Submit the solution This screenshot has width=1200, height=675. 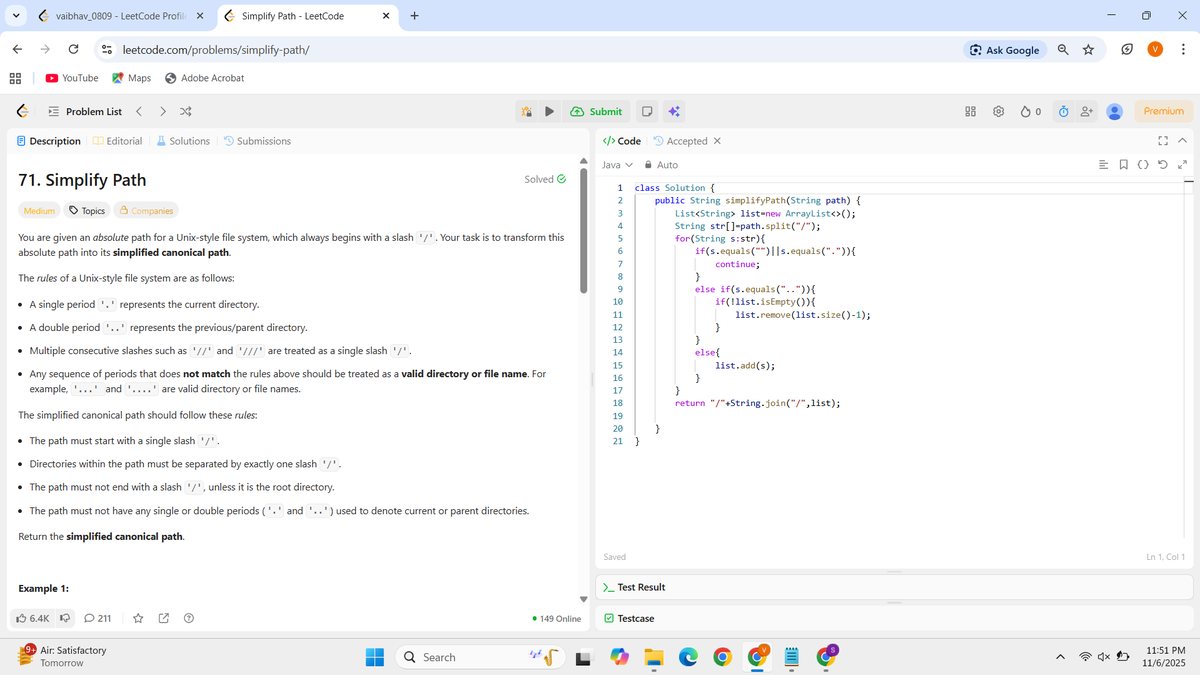click(596, 112)
